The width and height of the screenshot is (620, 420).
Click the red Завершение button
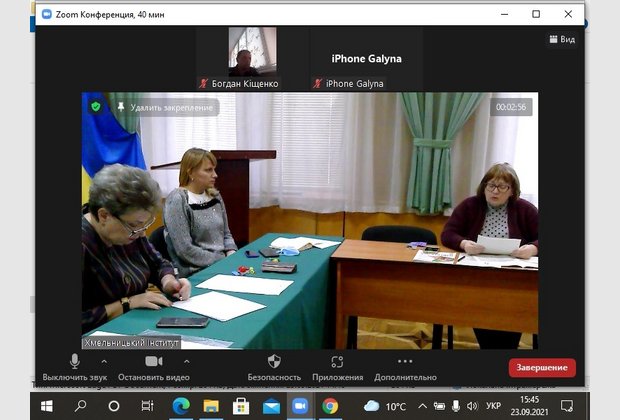coord(542,367)
